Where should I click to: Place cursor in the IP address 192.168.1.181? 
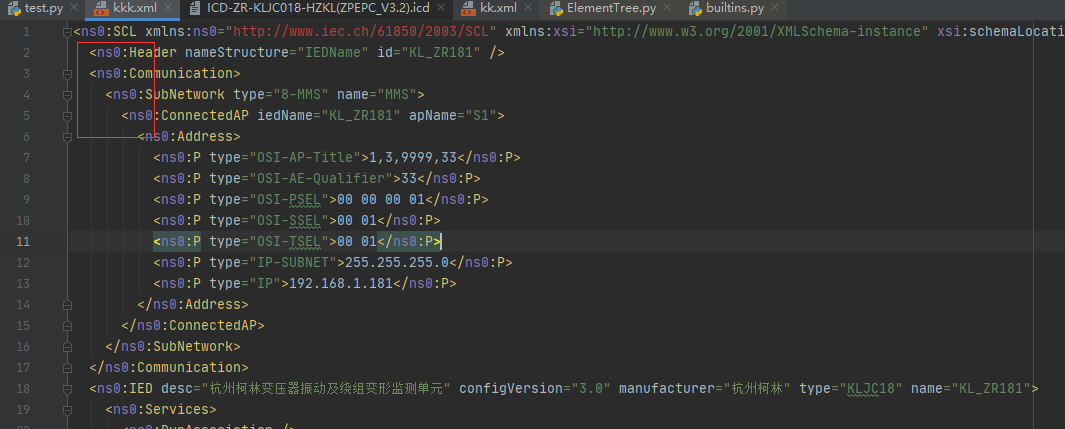(341, 284)
